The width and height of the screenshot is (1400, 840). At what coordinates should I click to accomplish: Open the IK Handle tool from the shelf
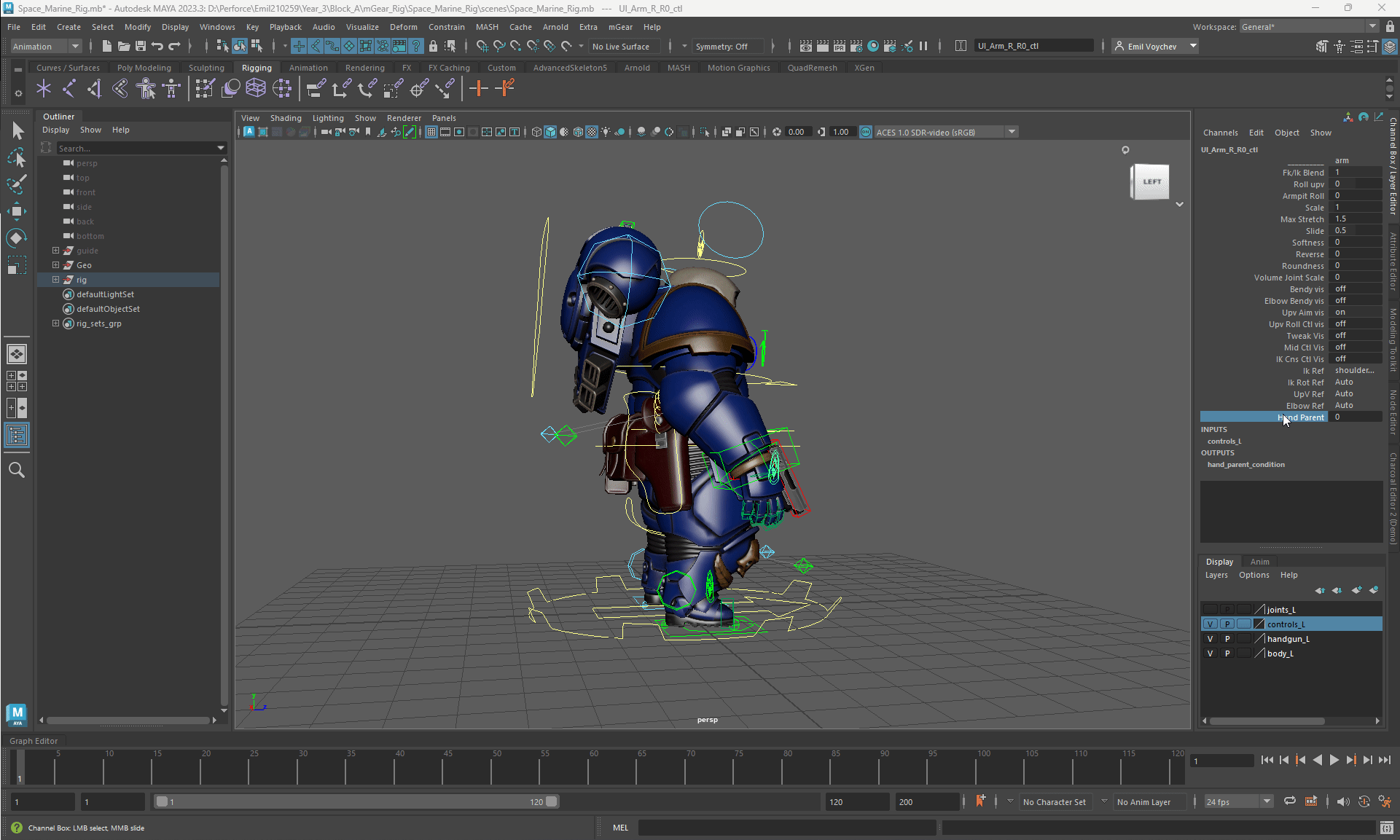click(x=69, y=88)
